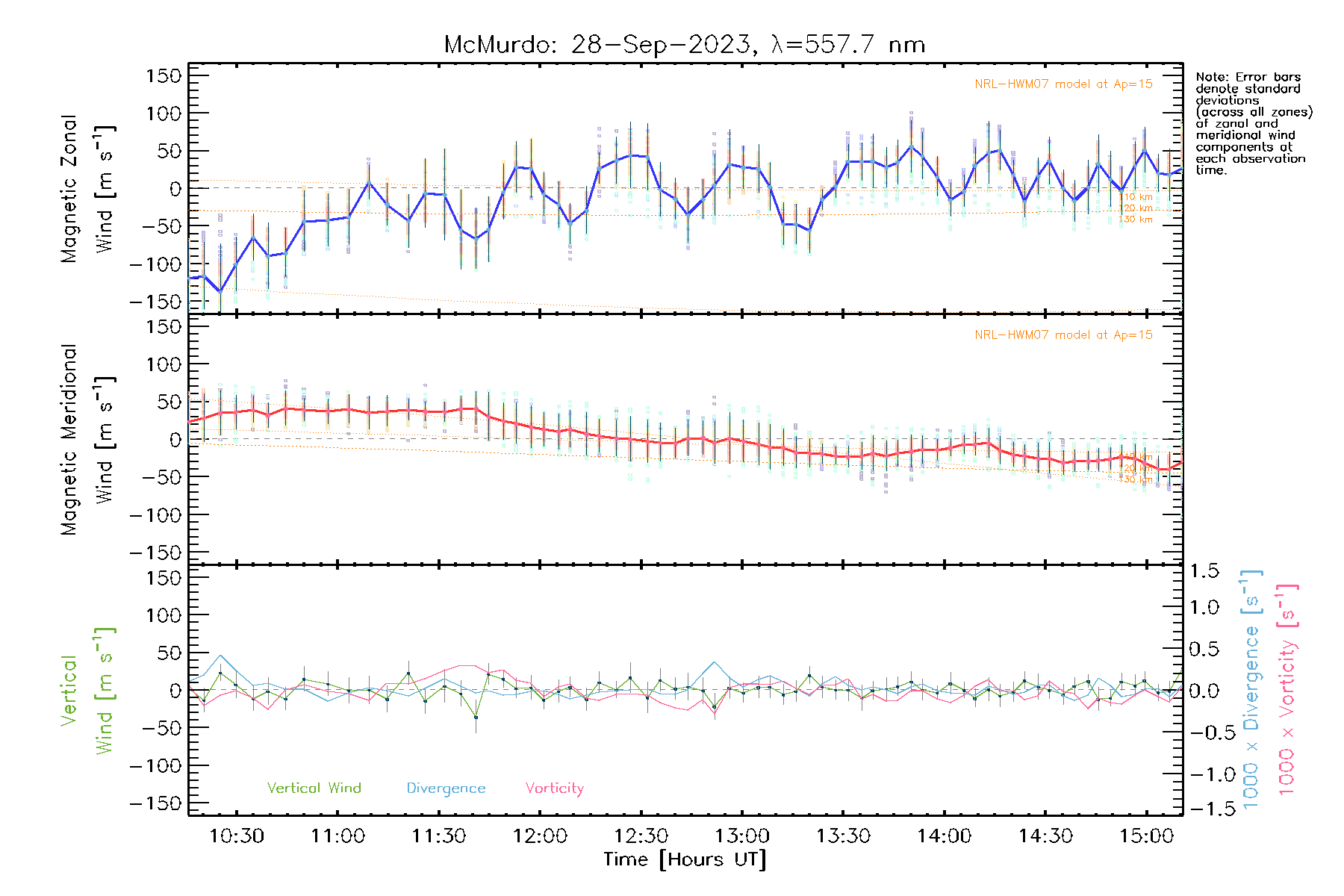
Task: Click the Time [Hours UT] axis label
Action: [x=685, y=859]
